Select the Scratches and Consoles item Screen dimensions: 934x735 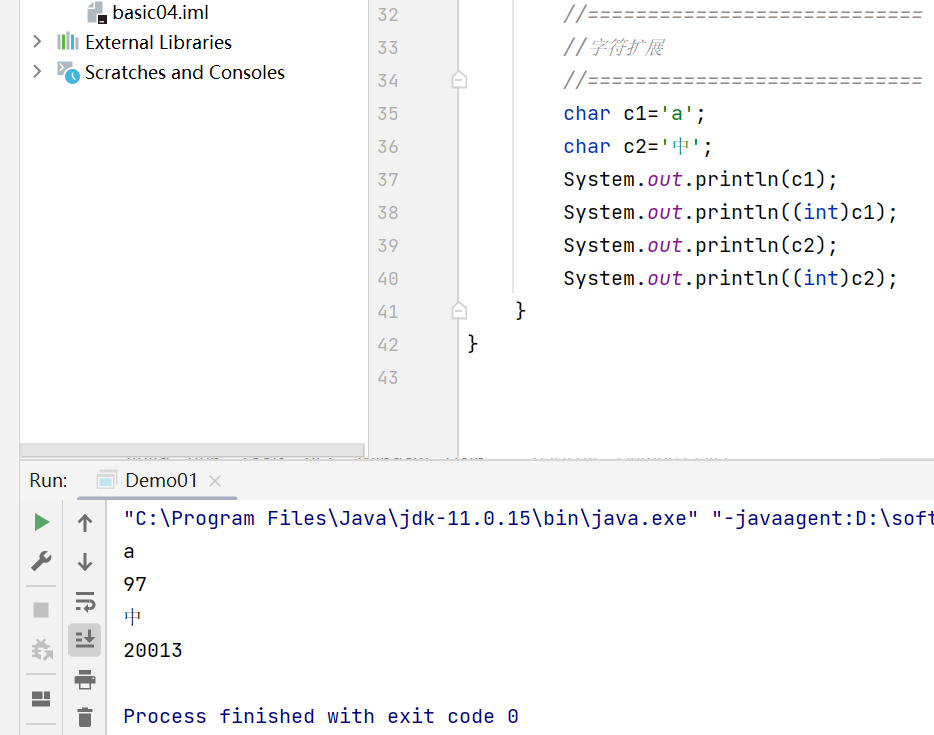171,72
